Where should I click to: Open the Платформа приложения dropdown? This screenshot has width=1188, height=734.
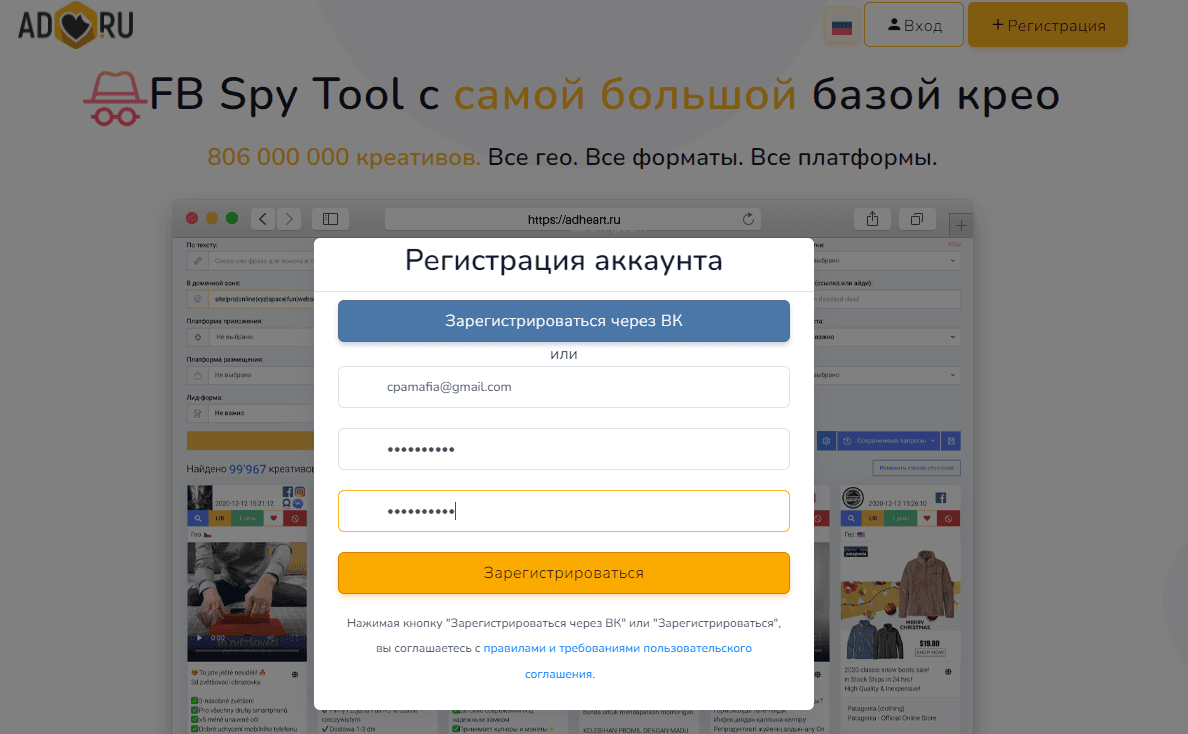(250, 336)
